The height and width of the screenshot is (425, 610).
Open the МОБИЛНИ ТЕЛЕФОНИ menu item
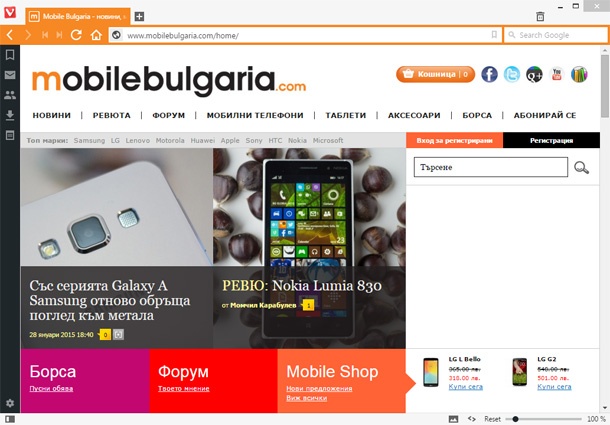(x=255, y=115)
